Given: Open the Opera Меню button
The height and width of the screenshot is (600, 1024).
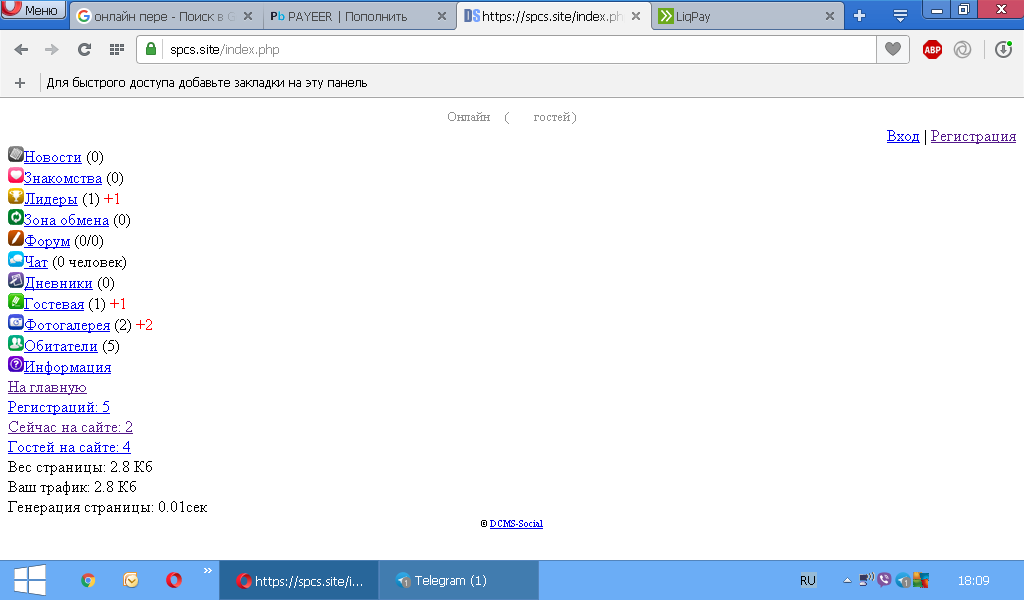Looking at the screenshot, I should tap(33, 11).
